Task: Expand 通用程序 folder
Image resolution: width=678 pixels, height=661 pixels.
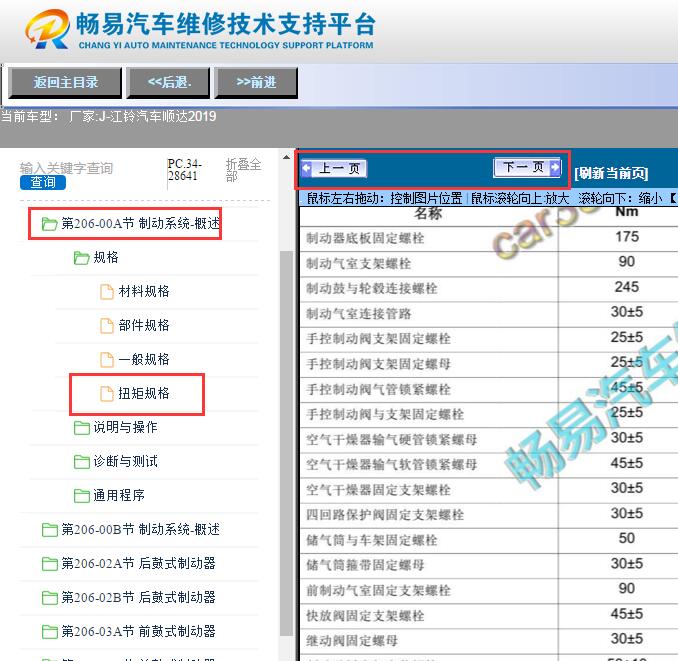Action: pos(119,495)
